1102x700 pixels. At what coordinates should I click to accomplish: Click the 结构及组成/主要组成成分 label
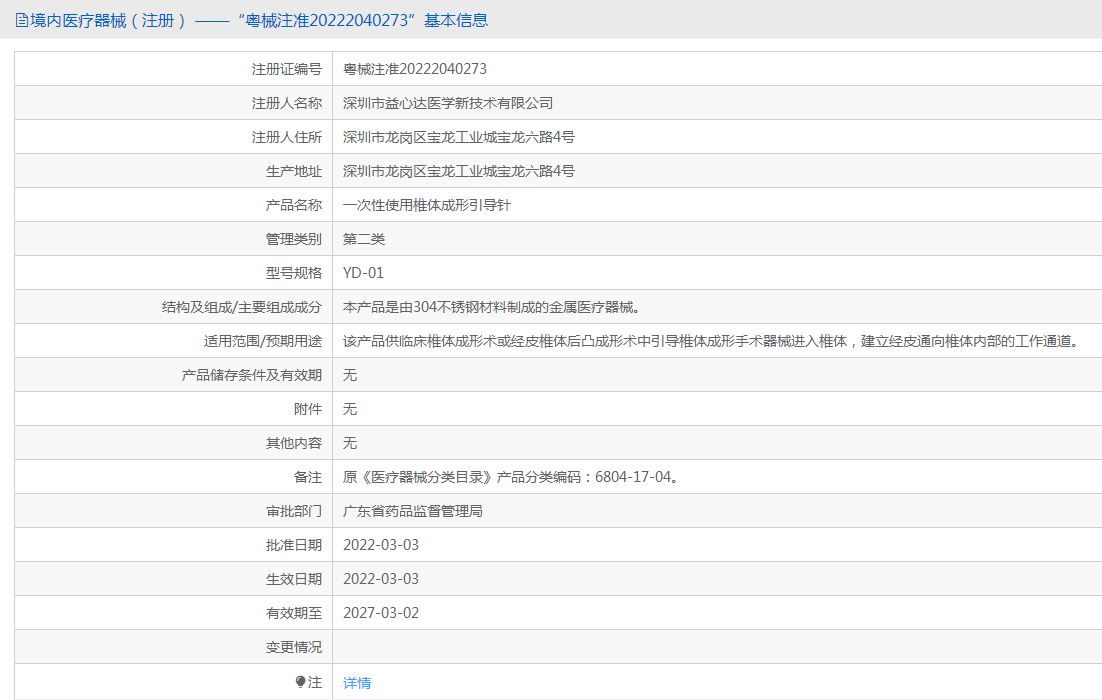tap(242, 307)
